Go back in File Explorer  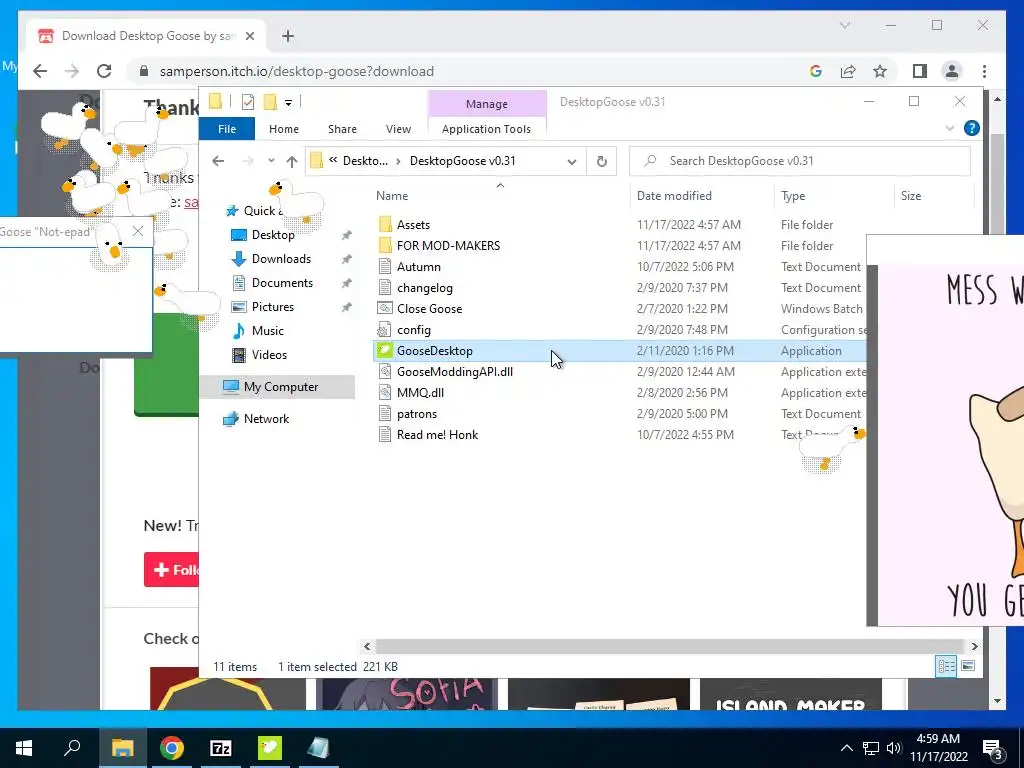pos(218,161)
